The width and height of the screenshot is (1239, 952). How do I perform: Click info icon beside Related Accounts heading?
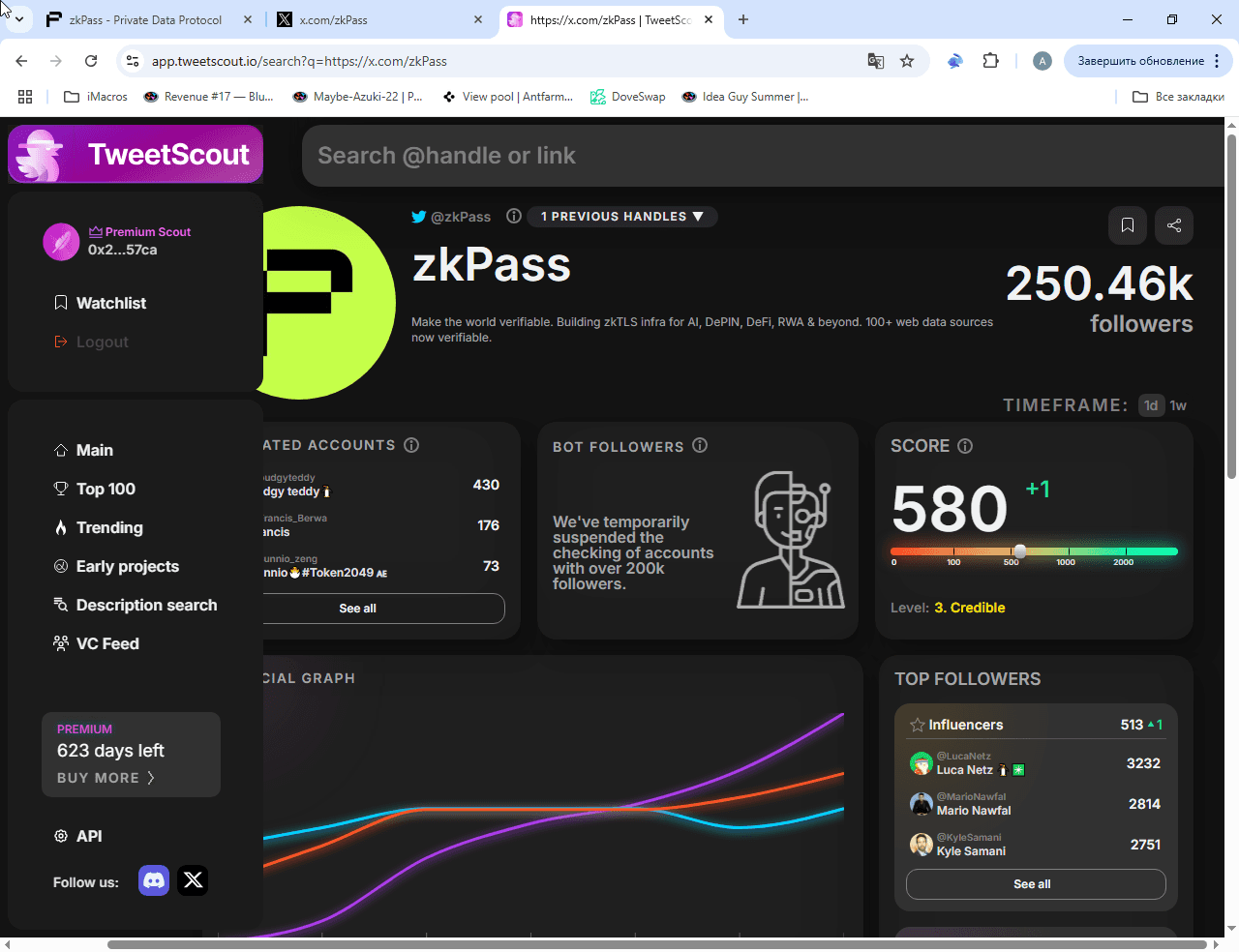click(x=411, y=445)
